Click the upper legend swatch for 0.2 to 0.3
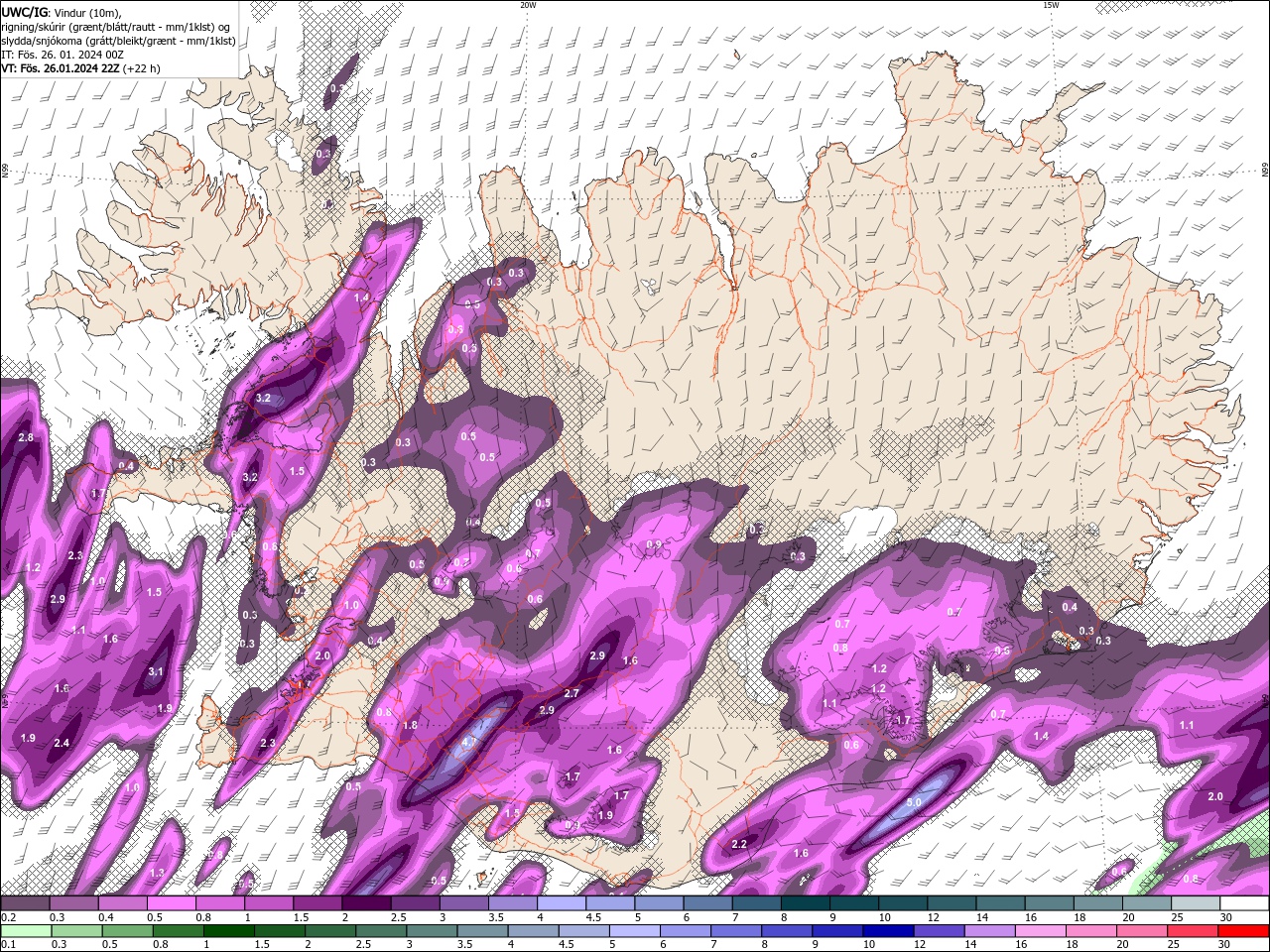Screen dimensions: 1270x952 (x=25, y=903)
